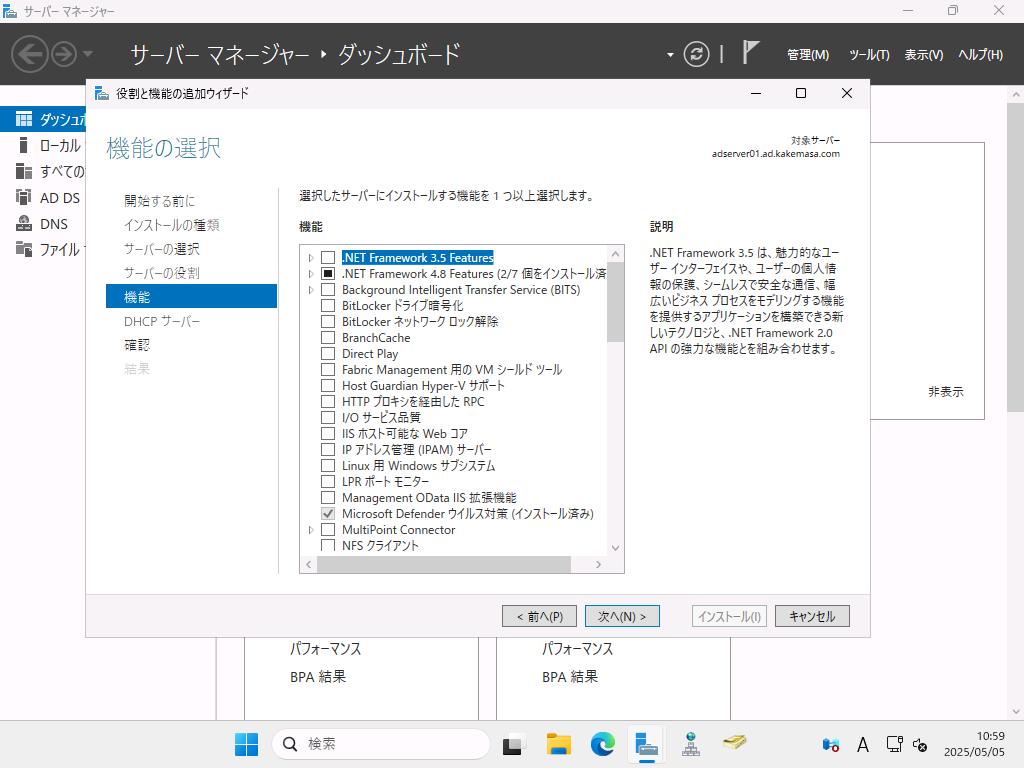Open File Explorer from the taskbar

[x=558, y=744]
